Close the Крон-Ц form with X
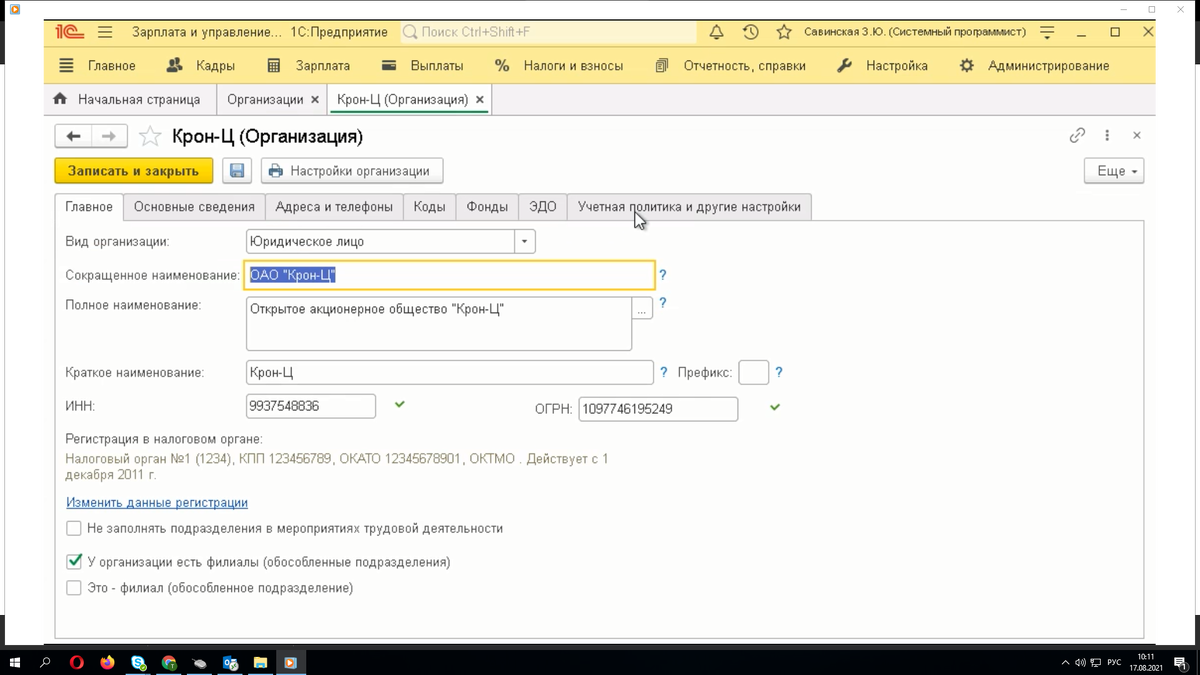 pyautogui.click(x=1137, y=135)
